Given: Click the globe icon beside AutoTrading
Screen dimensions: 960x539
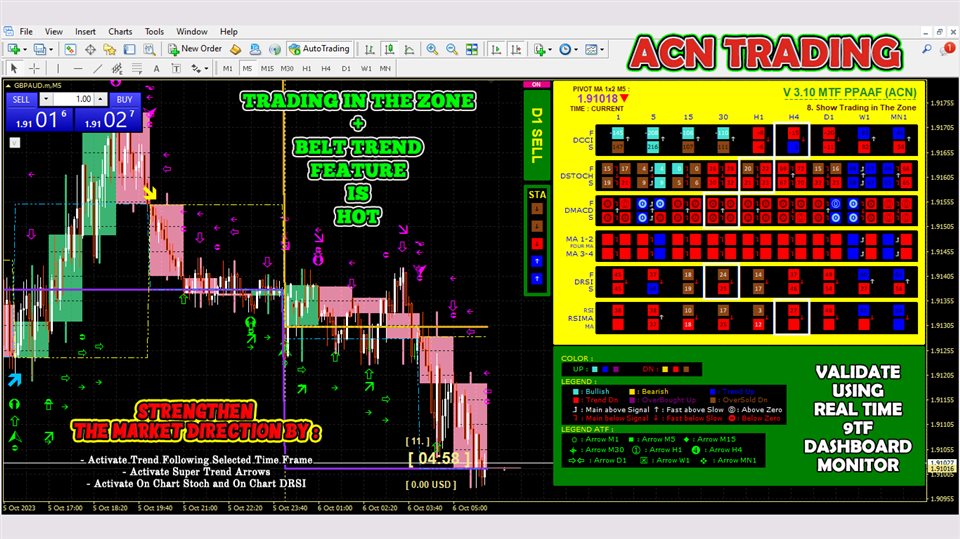Looking at the screenshot, I should tap(275, 49).
